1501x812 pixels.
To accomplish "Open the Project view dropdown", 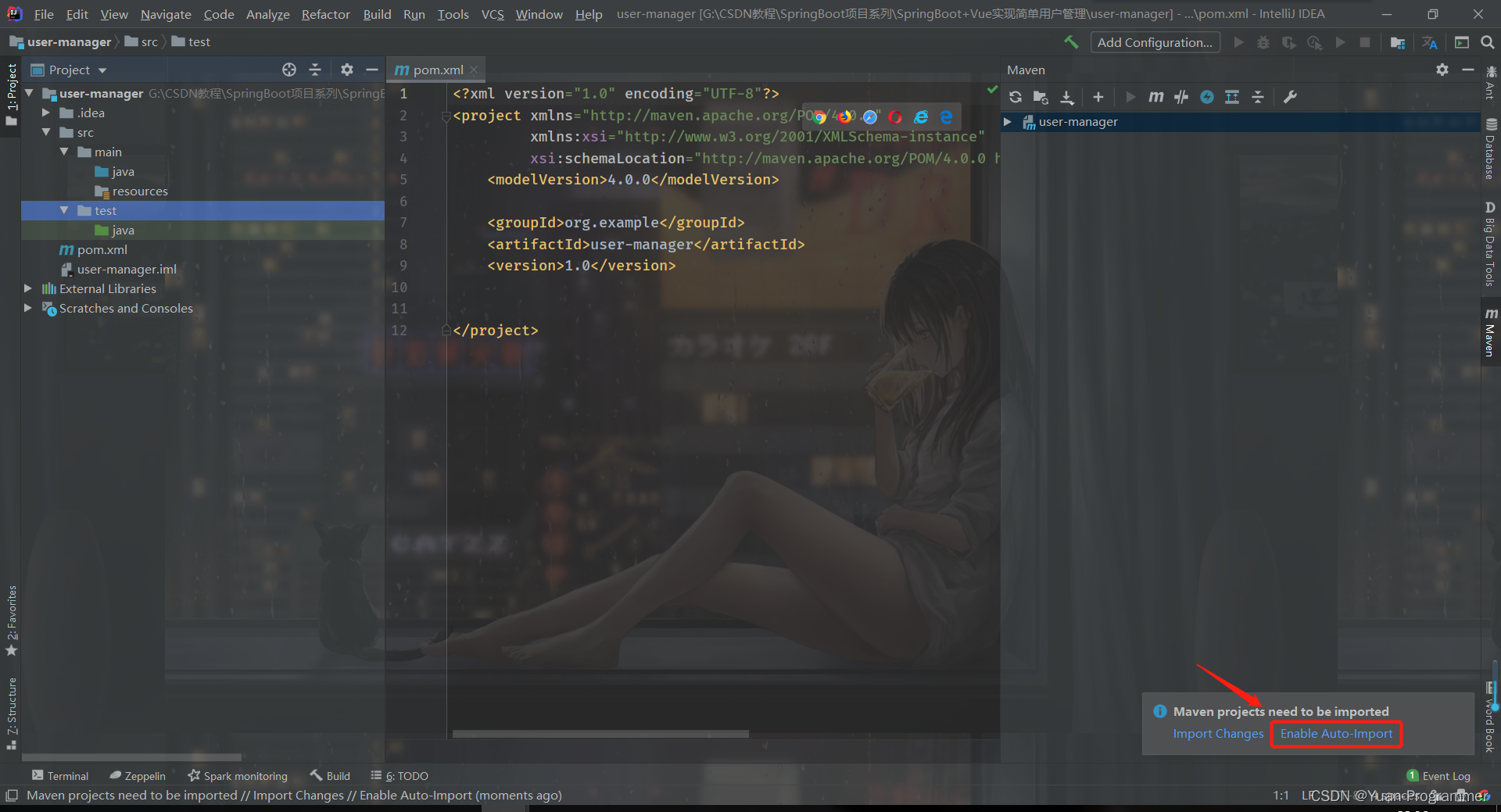I will [69, 70].
